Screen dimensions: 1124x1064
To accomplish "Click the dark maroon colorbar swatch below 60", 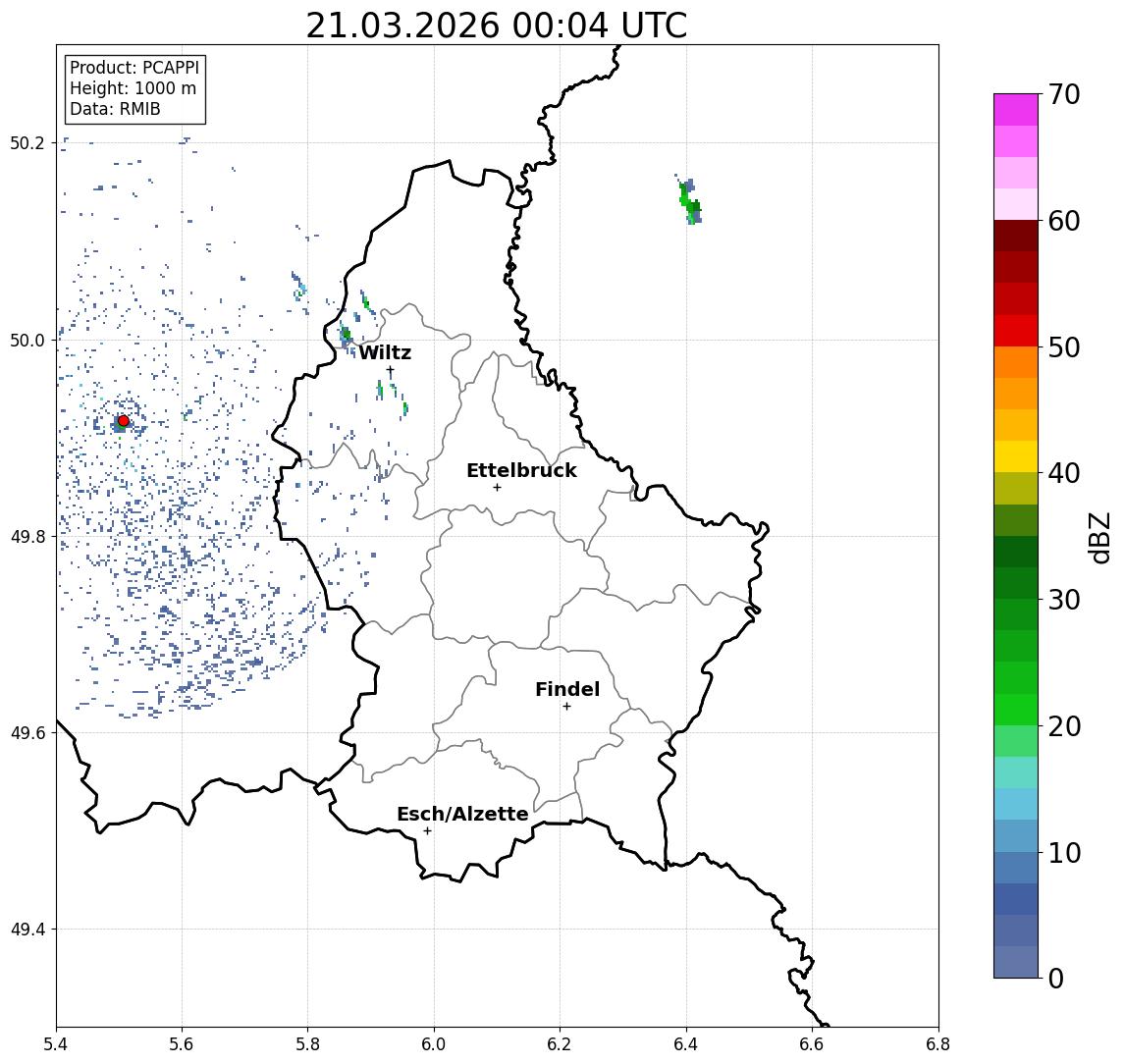I will coord(1016,236).
